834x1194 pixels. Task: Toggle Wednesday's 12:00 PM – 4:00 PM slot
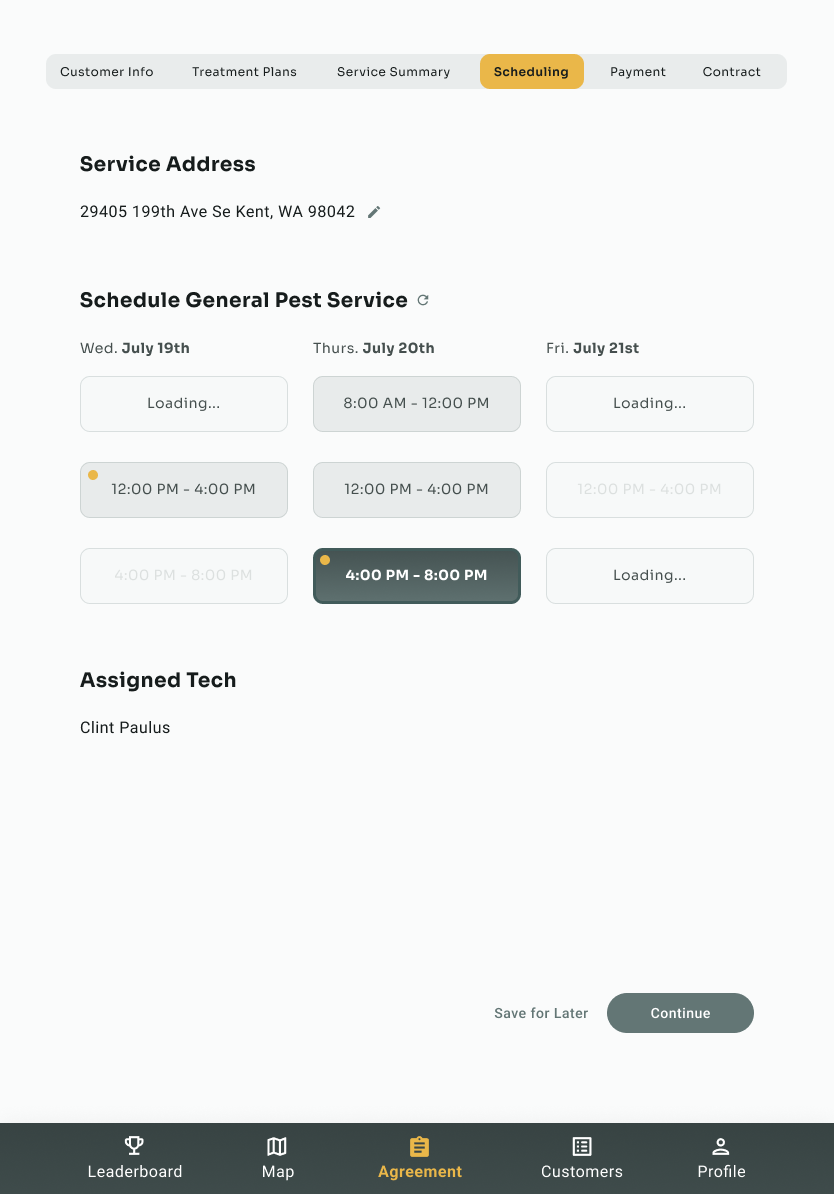click(184, 490)
